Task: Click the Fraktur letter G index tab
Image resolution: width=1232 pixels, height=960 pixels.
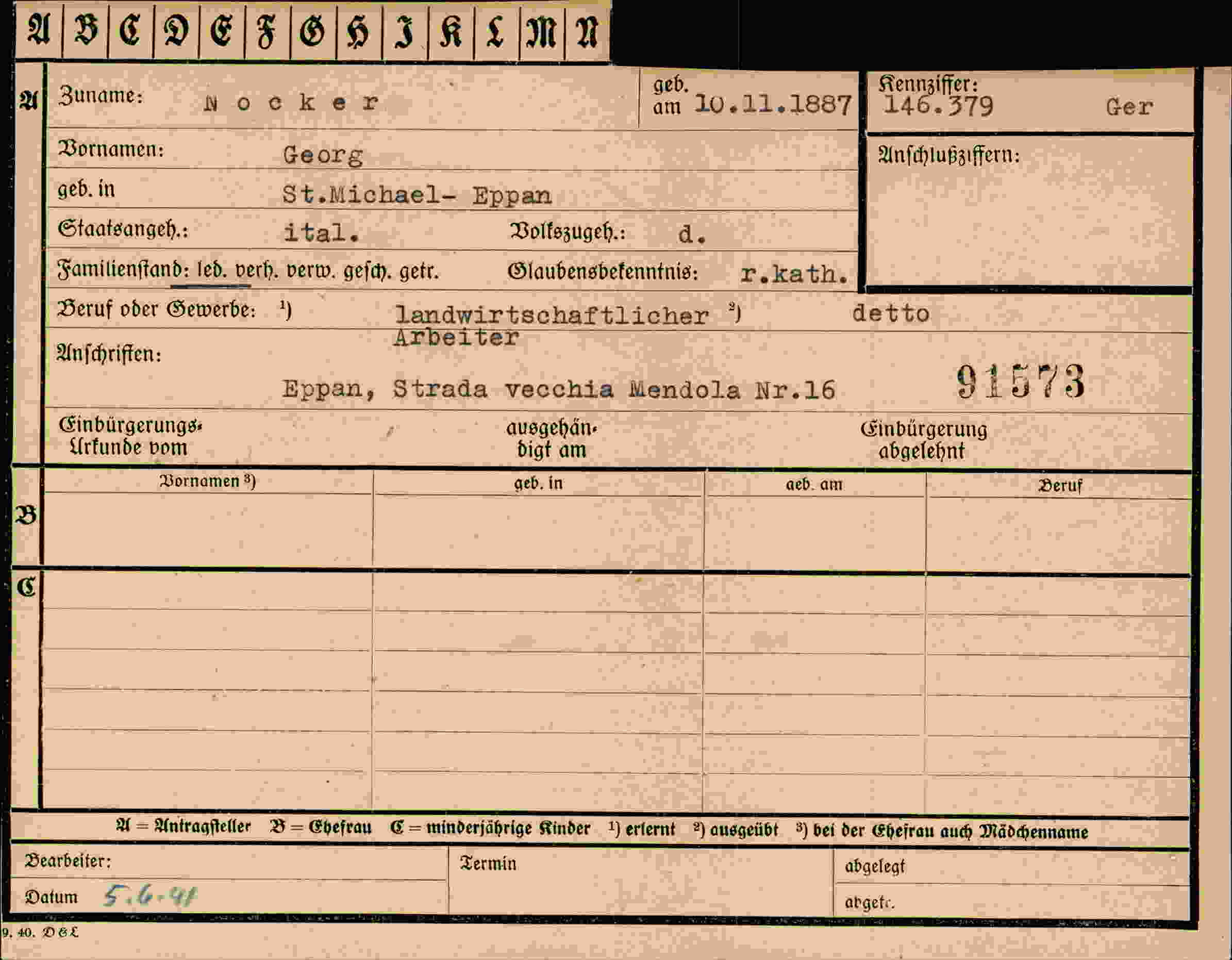Action: (313, 29)
